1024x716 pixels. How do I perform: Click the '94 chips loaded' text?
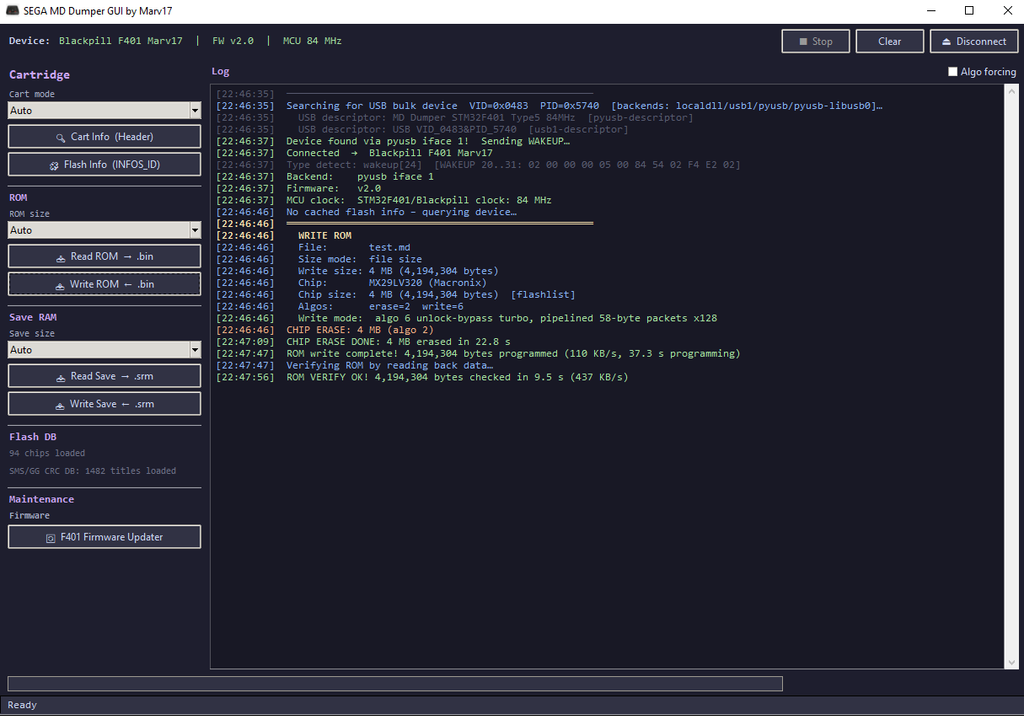pos(47,453)
